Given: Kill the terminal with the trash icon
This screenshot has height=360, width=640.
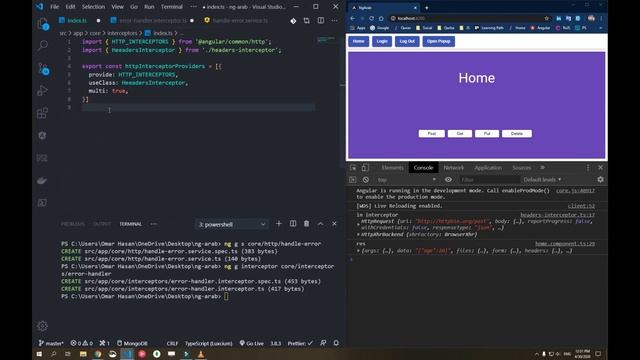Looking at the screenshot, I should tap(307, 224).
